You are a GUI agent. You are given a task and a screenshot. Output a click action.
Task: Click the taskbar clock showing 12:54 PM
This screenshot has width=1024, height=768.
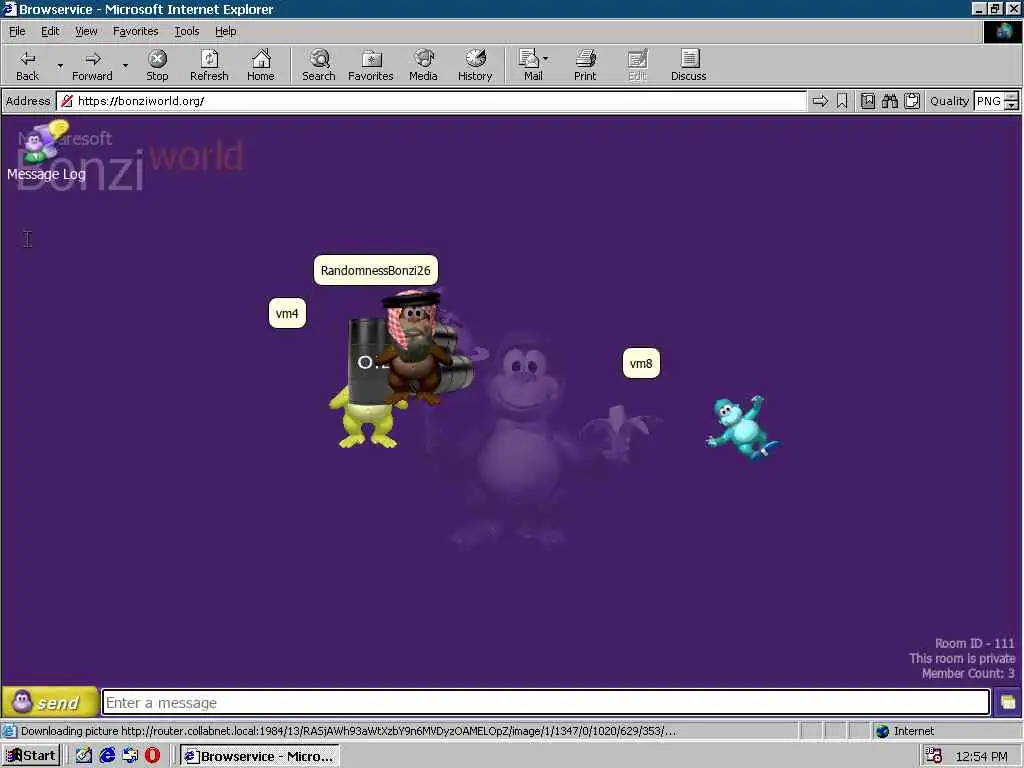(982, 756)
